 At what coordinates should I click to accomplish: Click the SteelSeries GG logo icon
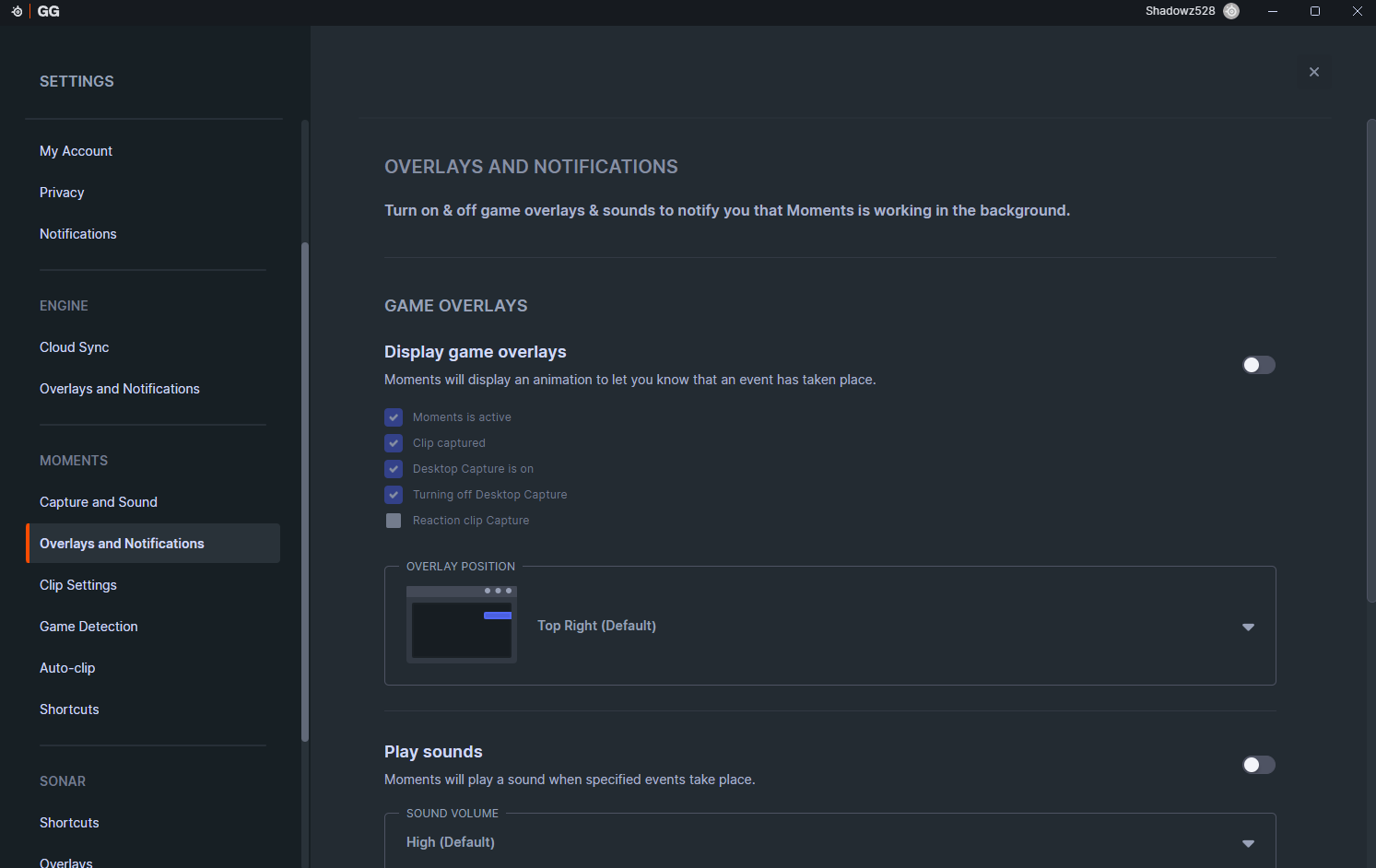point(17,11)
